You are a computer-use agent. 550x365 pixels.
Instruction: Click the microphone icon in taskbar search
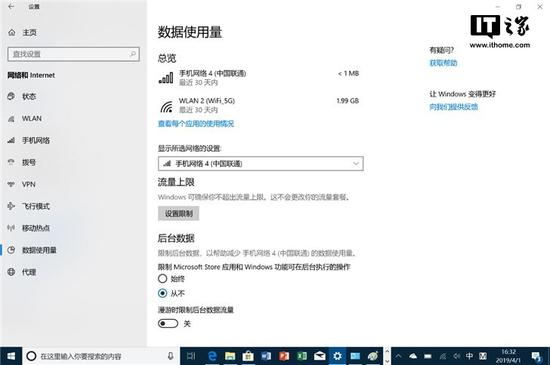point(170,356)
